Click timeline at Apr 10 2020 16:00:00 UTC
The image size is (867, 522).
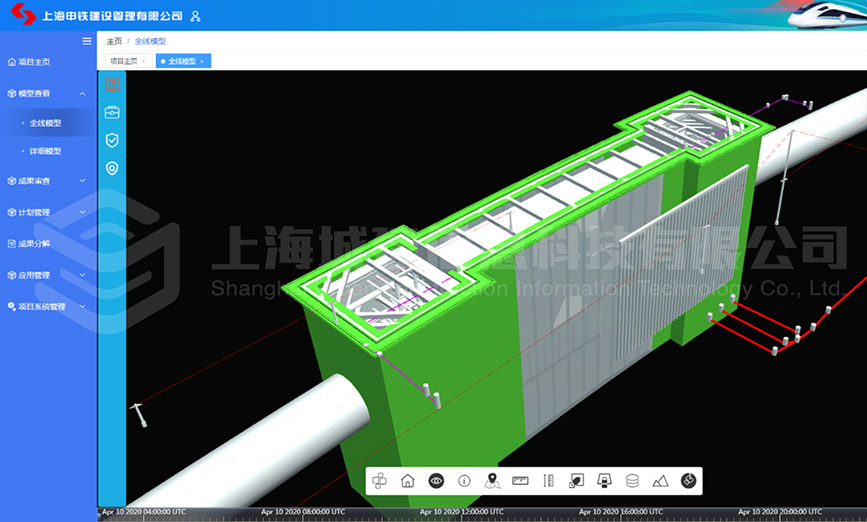click(x=621, y=512)
